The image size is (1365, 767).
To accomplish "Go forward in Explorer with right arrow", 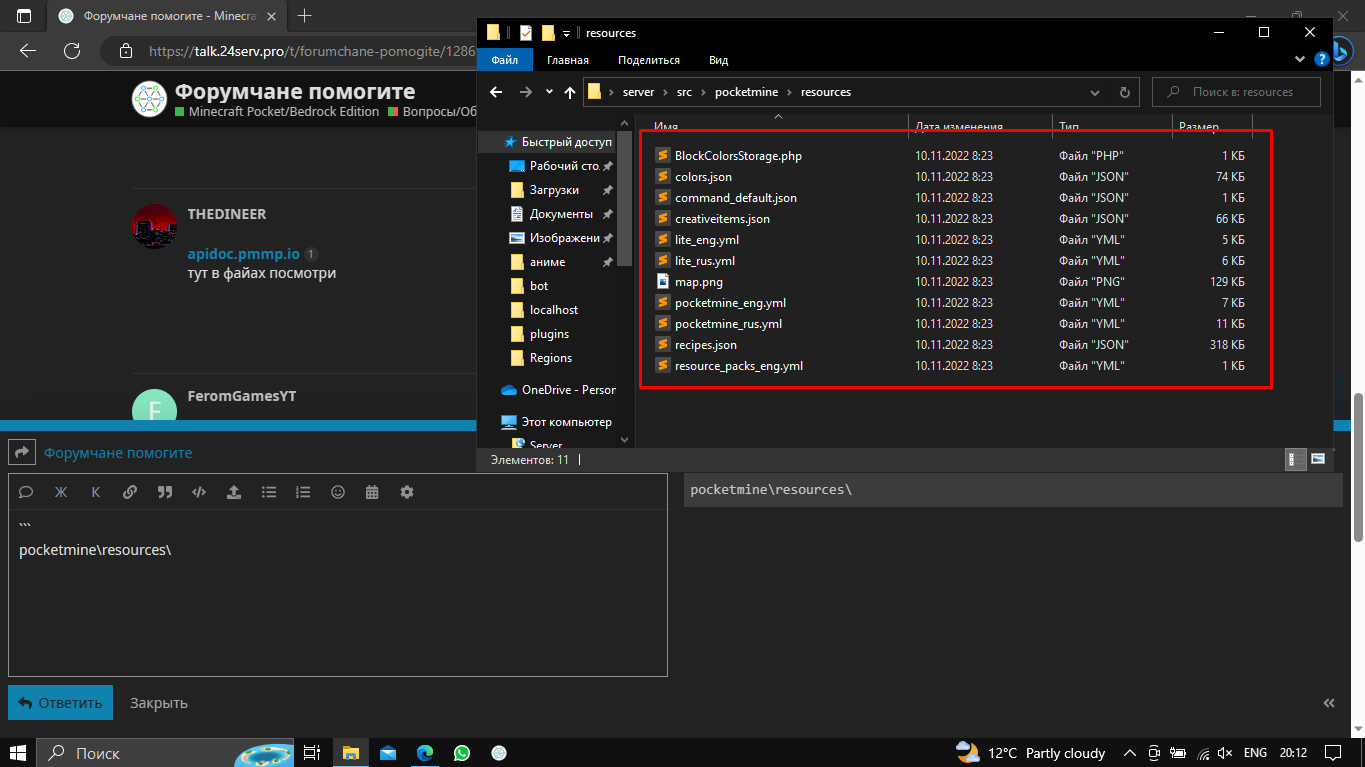I will tap(526, 92).
